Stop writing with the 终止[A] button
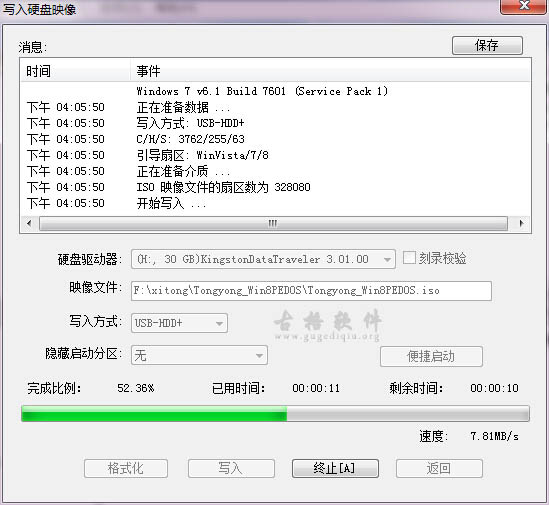The image size is (549, 505). (335, 469)
